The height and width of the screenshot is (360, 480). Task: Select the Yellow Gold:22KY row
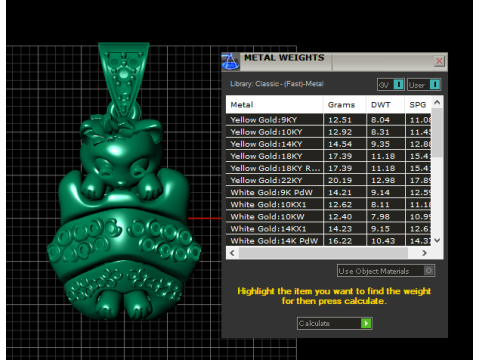(328, 180)
